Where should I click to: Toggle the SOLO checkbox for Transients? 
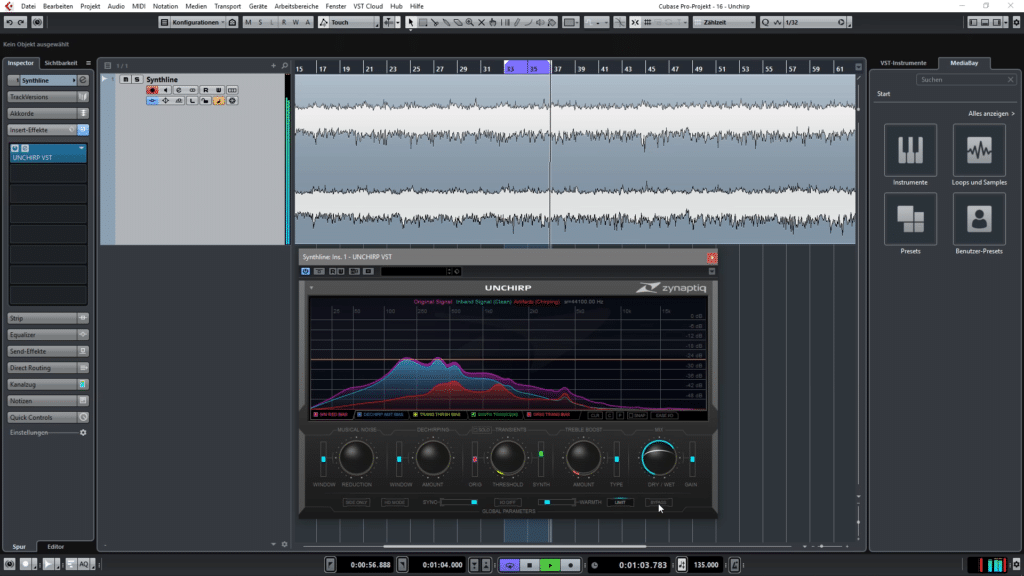coord(481,430)
